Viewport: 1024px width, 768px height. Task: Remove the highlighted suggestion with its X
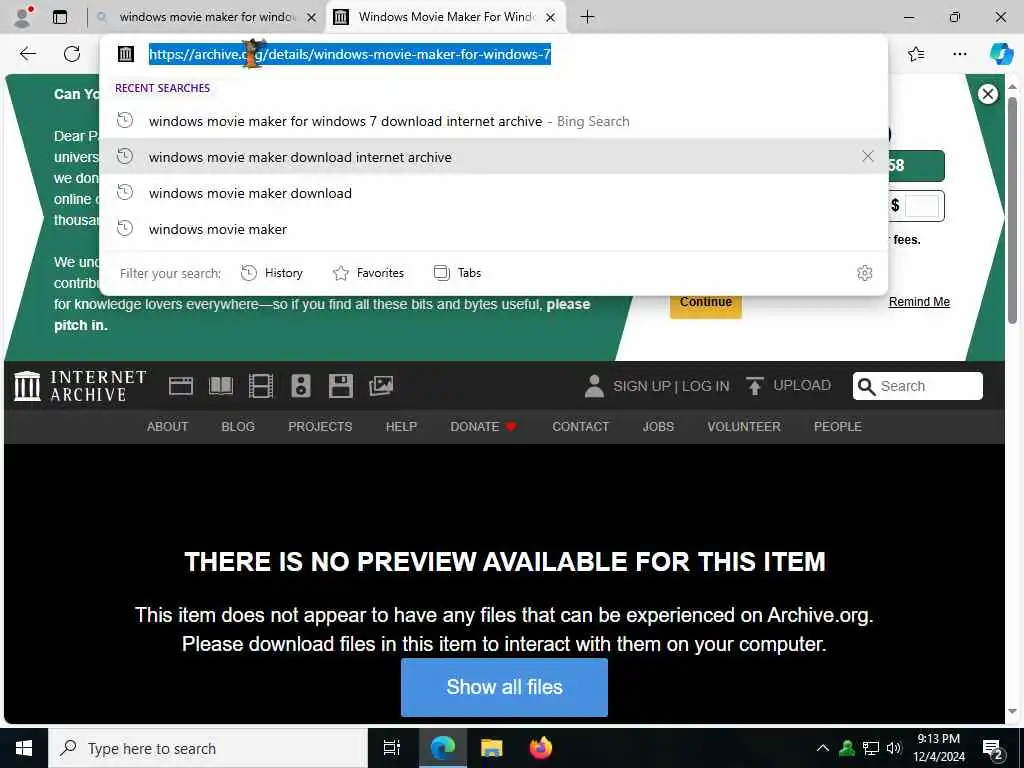coord(867,156)
